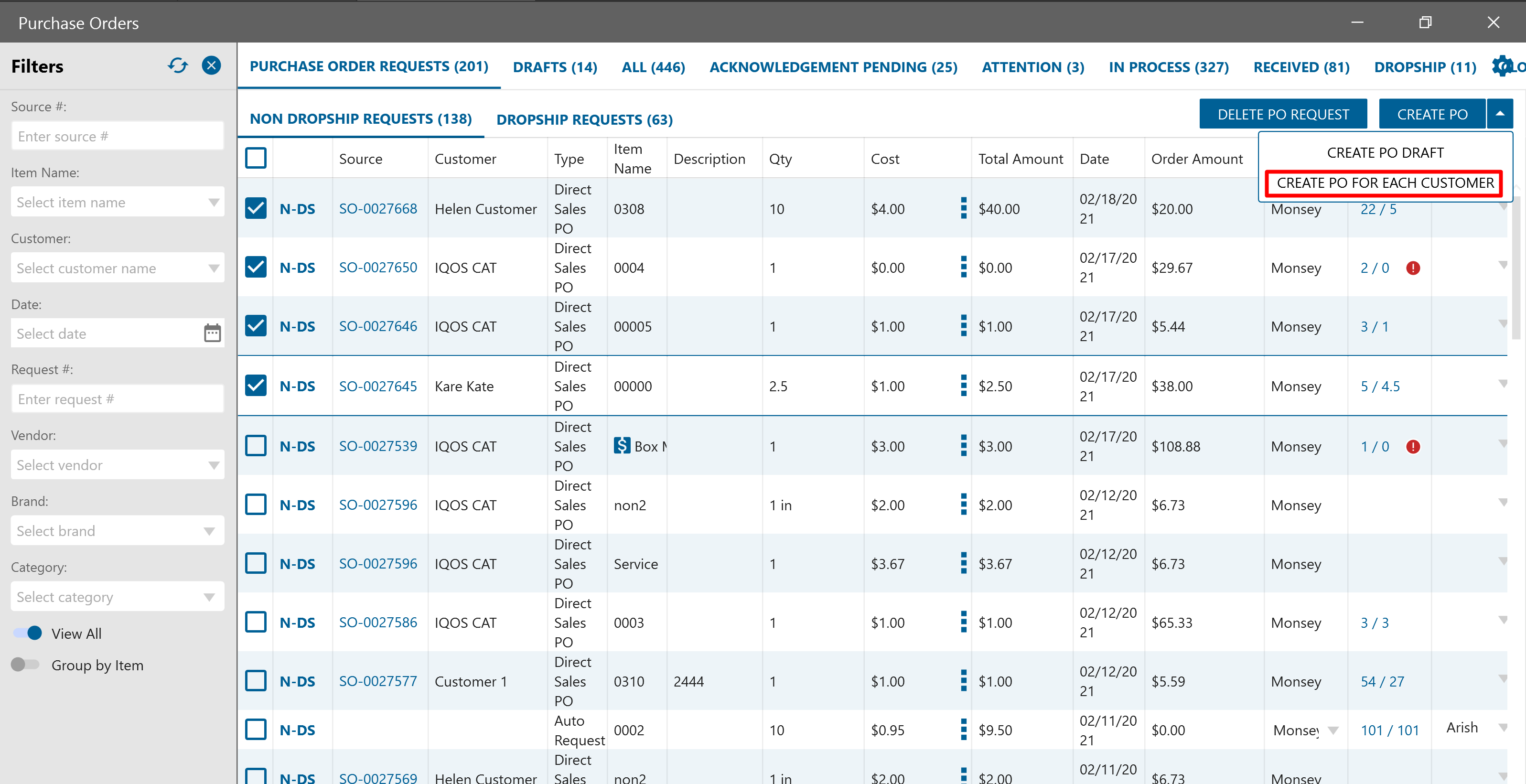Image resolution: width=1526 pixels, height=784 pixels.
Task: Open the Select vendor dropdown
Action: tap(118, 465)
